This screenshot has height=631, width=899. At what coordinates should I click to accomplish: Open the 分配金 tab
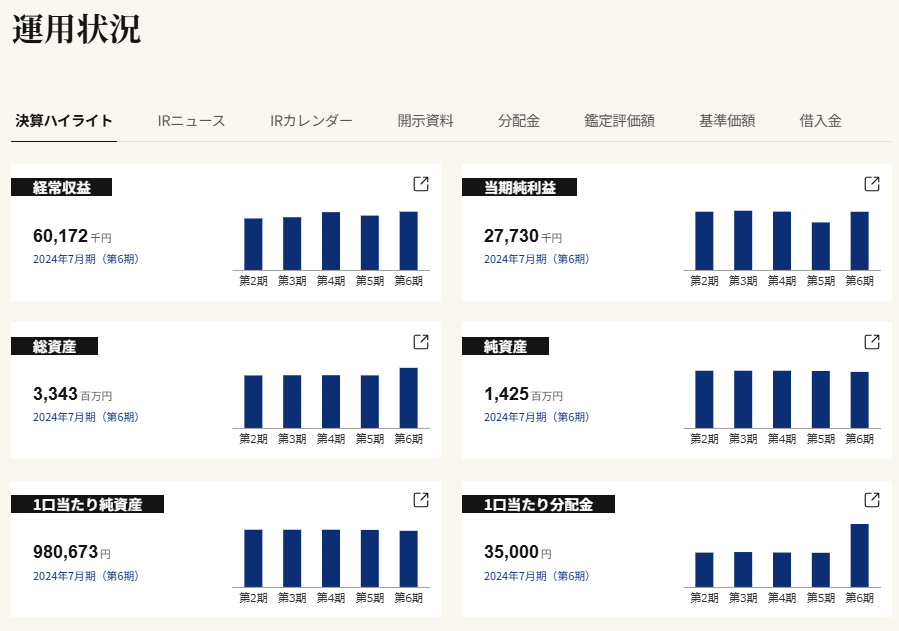click(x=519, y=121)
